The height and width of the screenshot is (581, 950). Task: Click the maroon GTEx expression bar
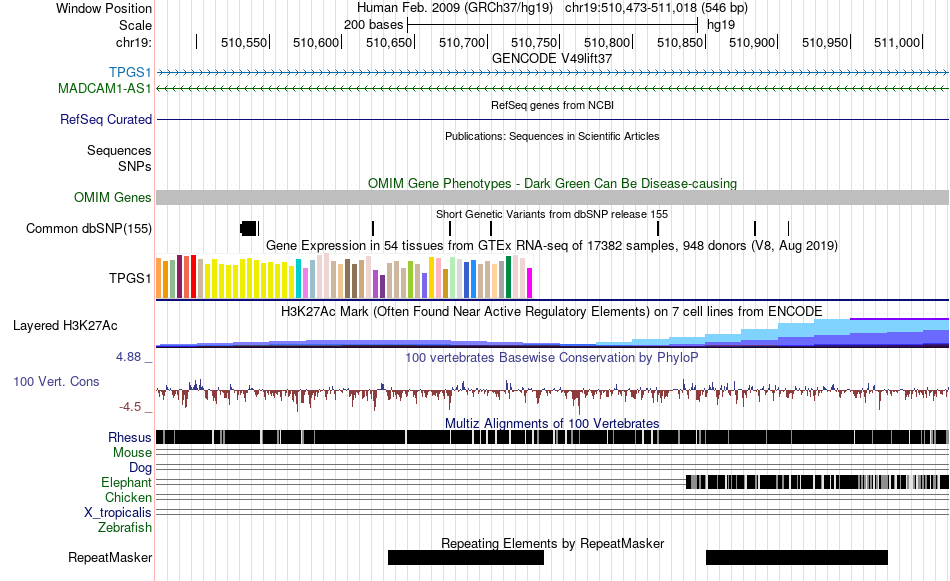pyautogui.click(x=179, y=277)
